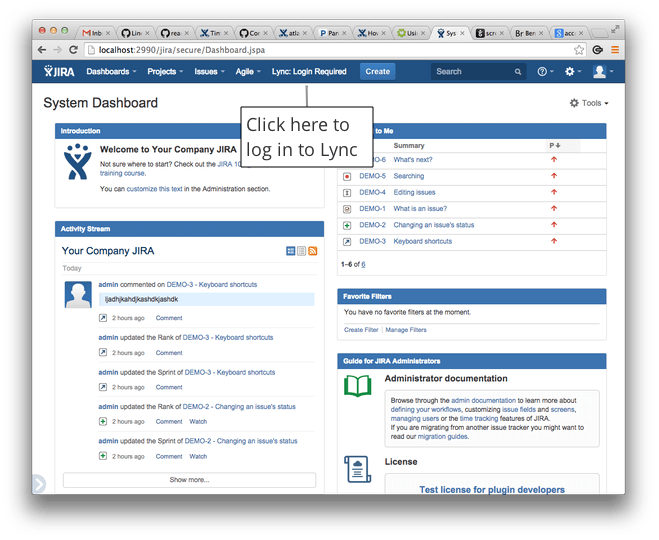The image size is (659, 540).
Task: Click the Summary column header
Action: [x=409, y=145]
